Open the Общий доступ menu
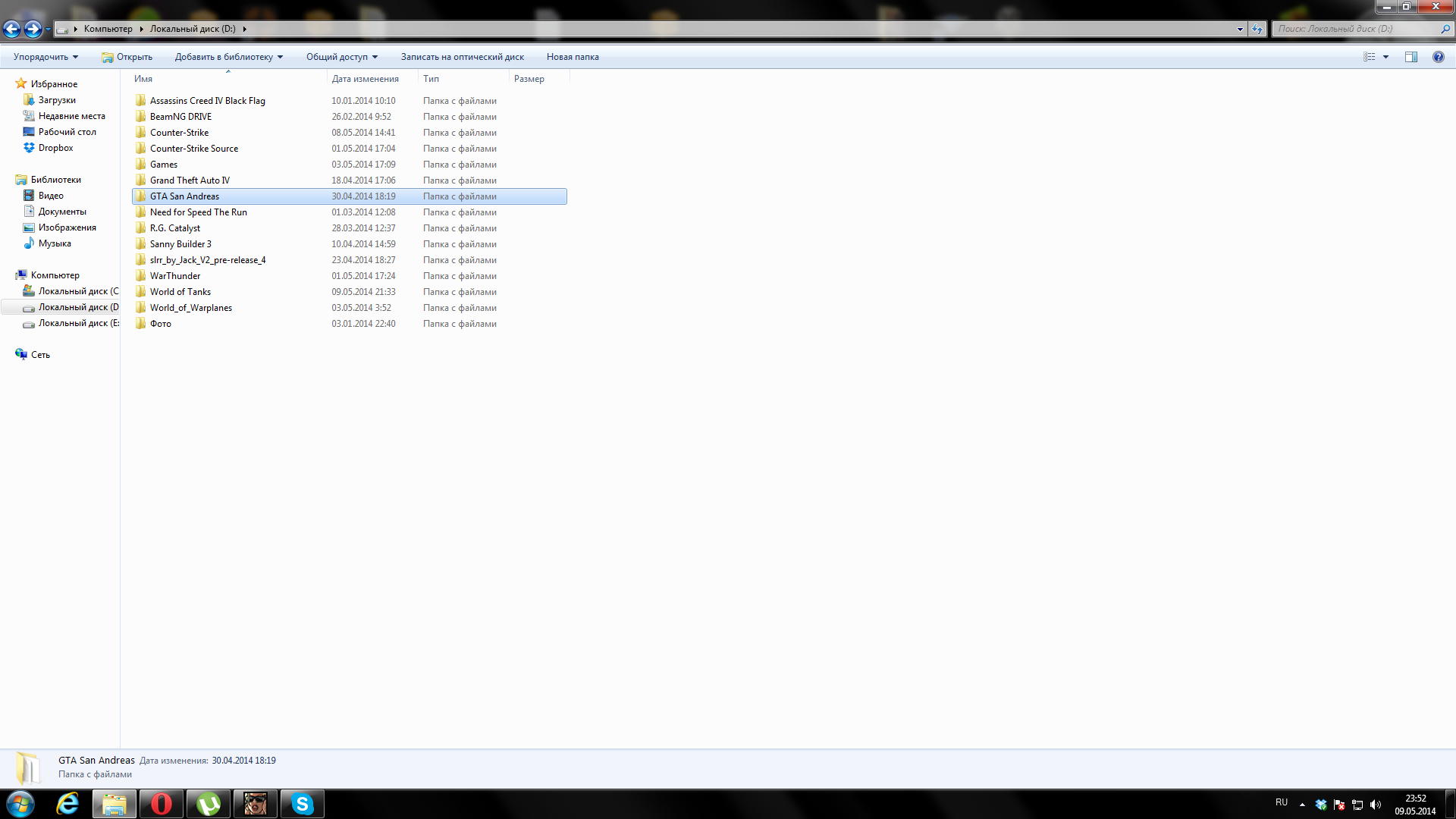The height and width of the screenshot is (819, 1456). coord(341,57)
